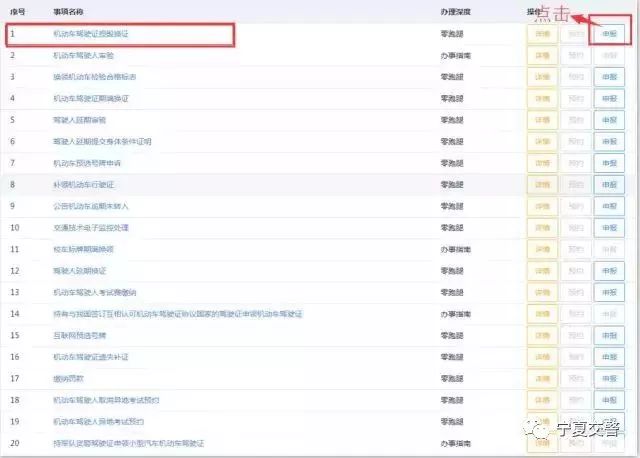The height and width of the screenshot is (458, 640).
Task: Open the 机动车预选号牌申请 link in row 7
Action: click(x=87, y=163)
